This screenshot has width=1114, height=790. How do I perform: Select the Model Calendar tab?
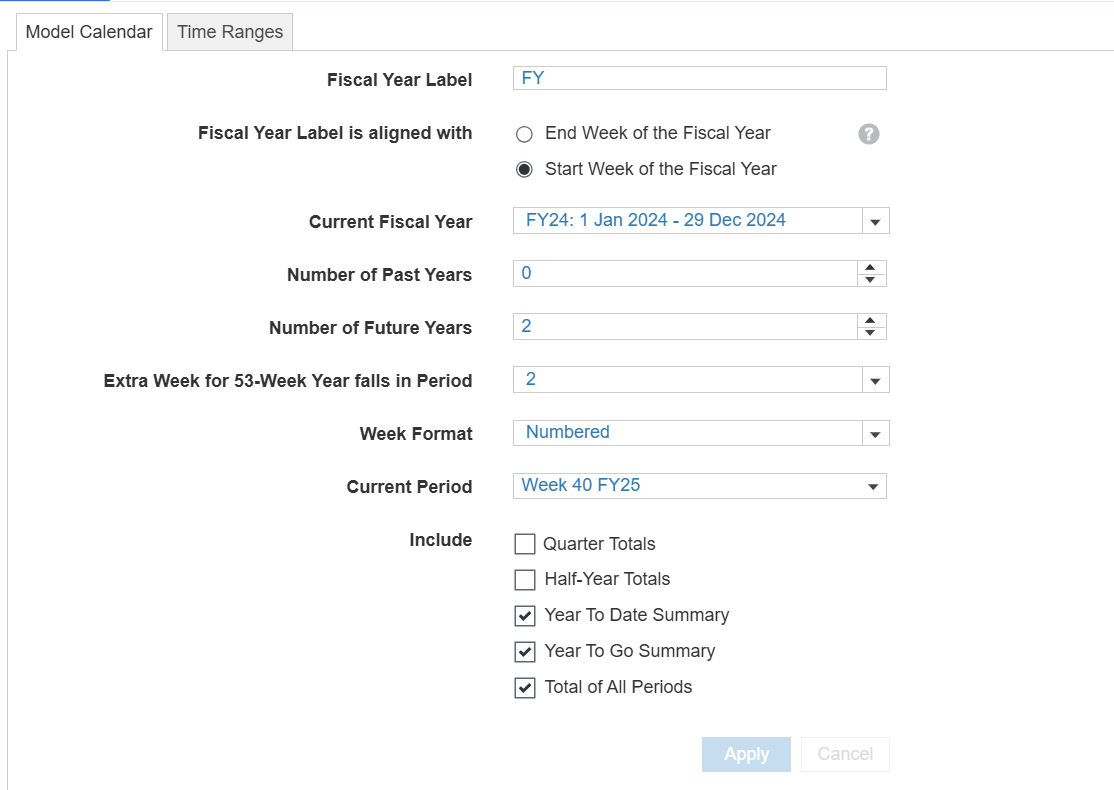(x=89, y=32)
